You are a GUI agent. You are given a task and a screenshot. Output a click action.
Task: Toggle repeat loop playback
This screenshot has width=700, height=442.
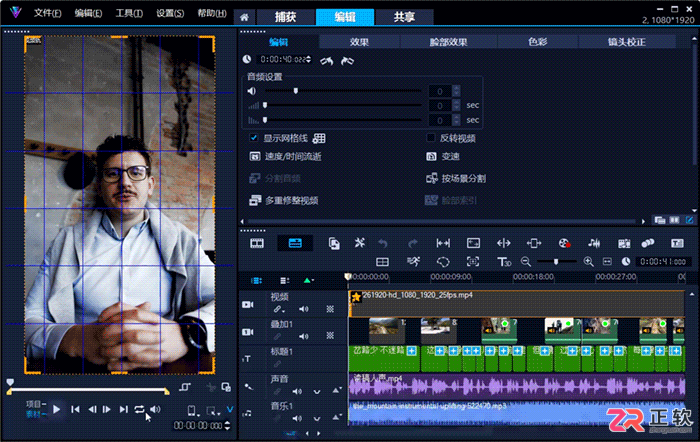[x=139, y=409]
